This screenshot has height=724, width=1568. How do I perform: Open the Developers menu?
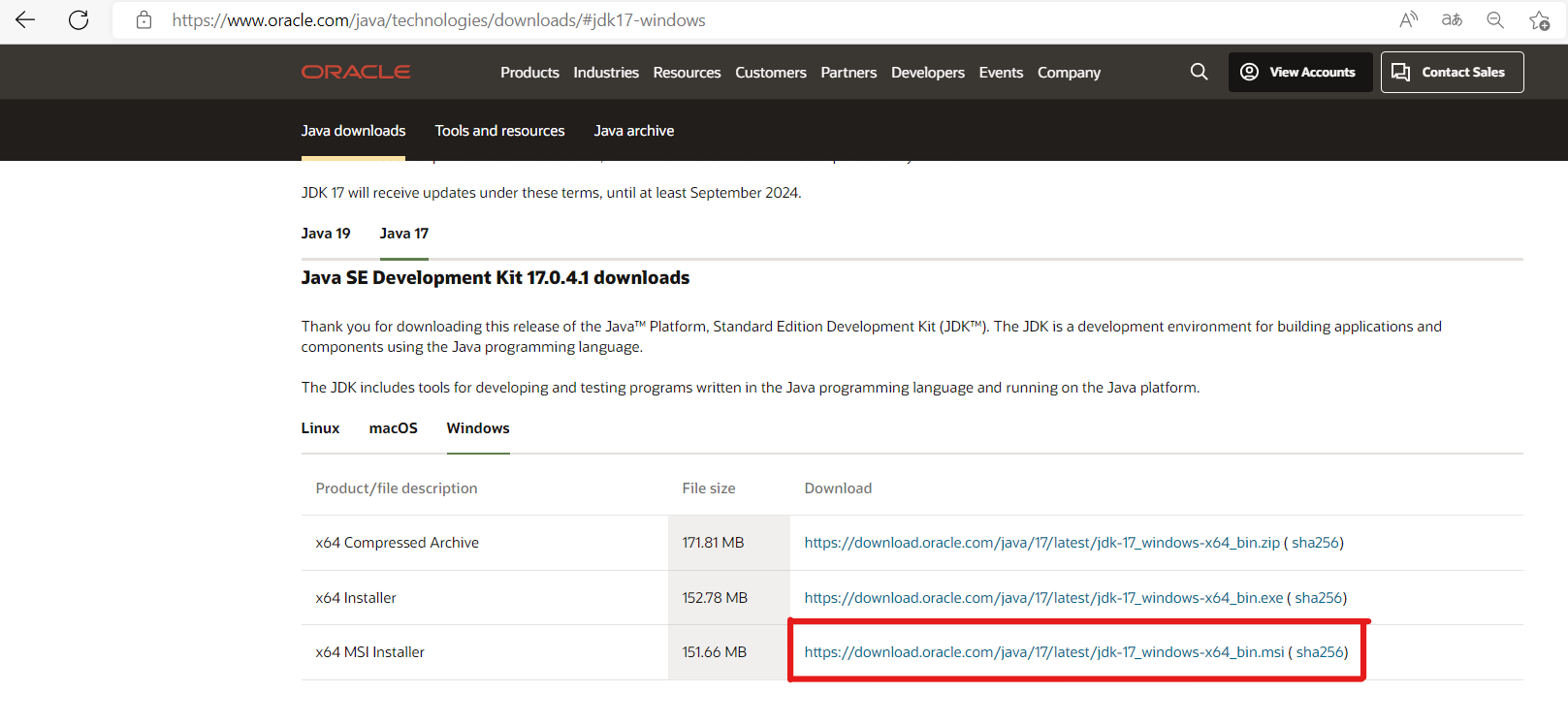click(928, 73)
